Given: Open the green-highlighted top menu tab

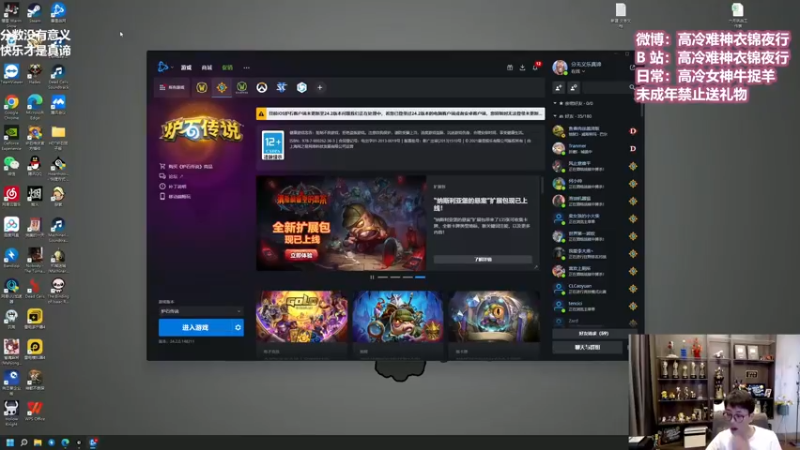Looking at the screenshot, I should [x=227, y=67].
